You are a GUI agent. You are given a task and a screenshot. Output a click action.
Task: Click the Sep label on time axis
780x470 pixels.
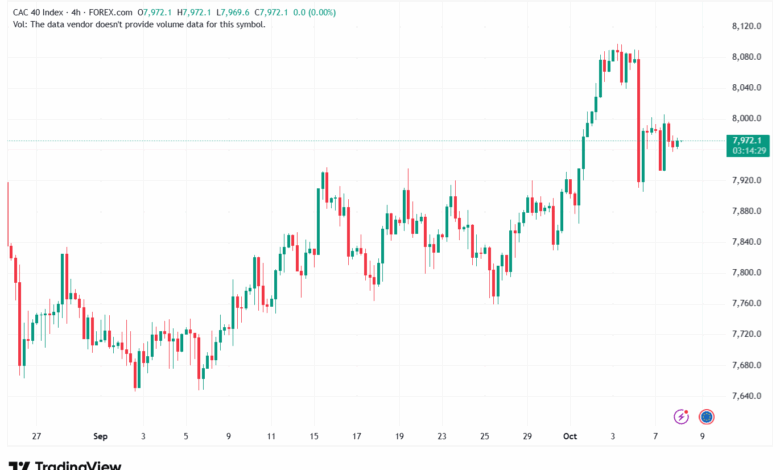[100, 437]
